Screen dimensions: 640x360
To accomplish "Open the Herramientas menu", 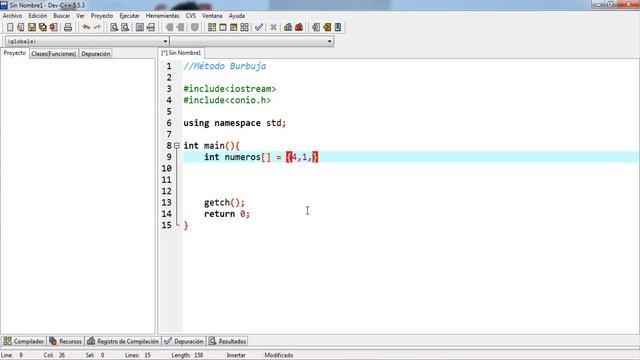I will [x=162, y=16].
